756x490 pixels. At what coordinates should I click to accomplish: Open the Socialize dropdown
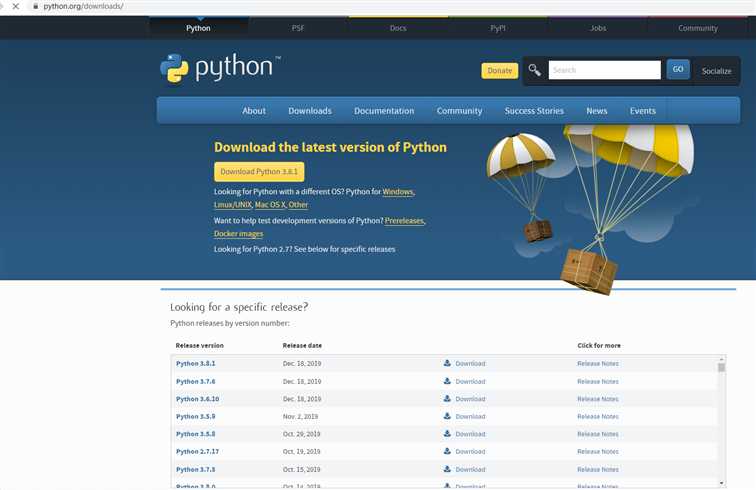(716, 71)
